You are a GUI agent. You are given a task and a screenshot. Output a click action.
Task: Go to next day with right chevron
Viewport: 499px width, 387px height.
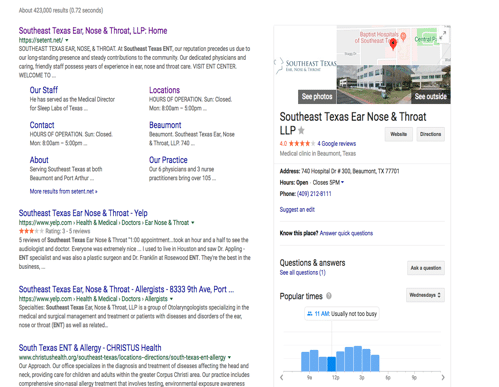[443, 378]
